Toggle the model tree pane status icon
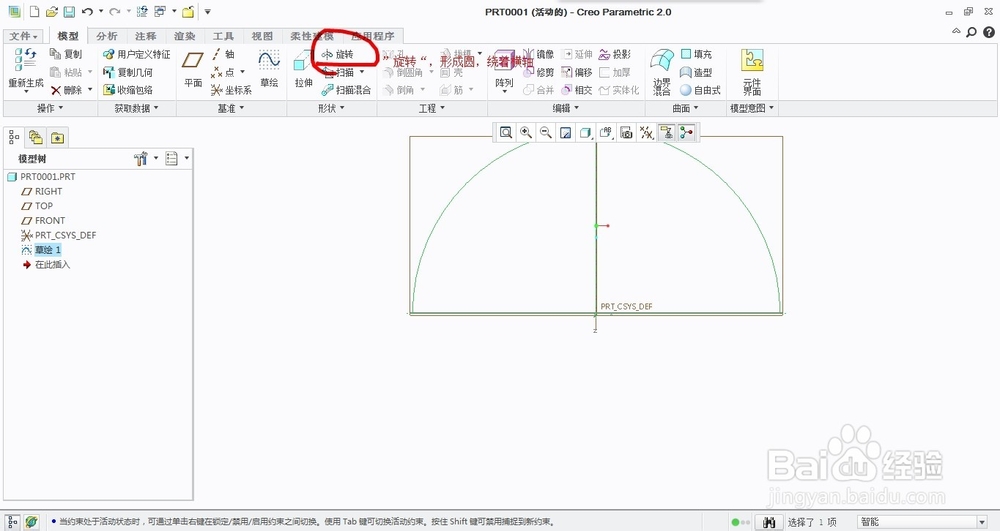This screenshot has height=531, width=1000. coord(12,522)
